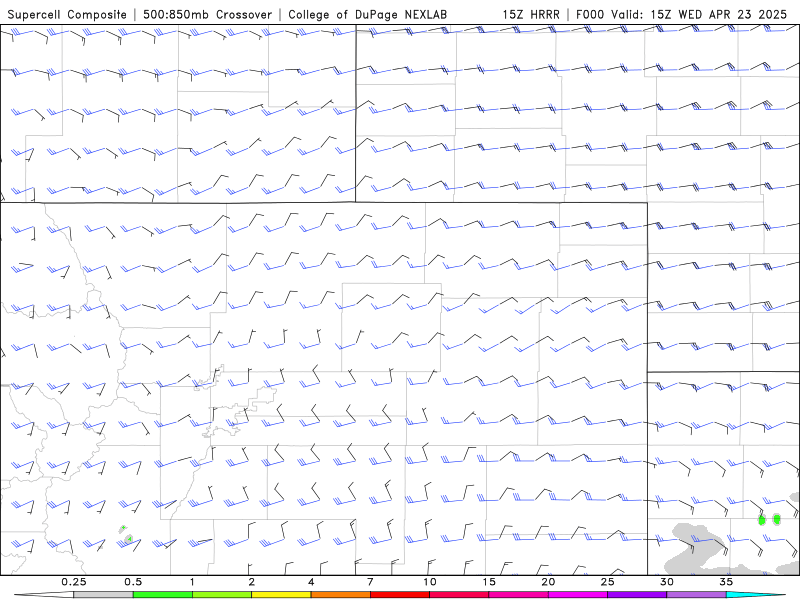Viewport: 800px width, 600px height.
Task: Click the "35" color scale label
Action: [x=726, y=582]
